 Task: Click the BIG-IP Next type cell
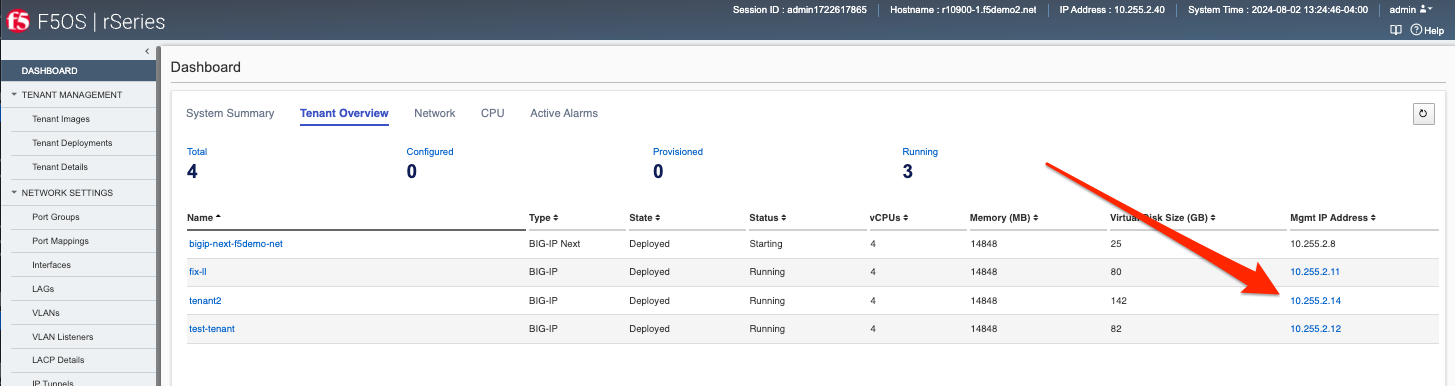pos(555,244)
